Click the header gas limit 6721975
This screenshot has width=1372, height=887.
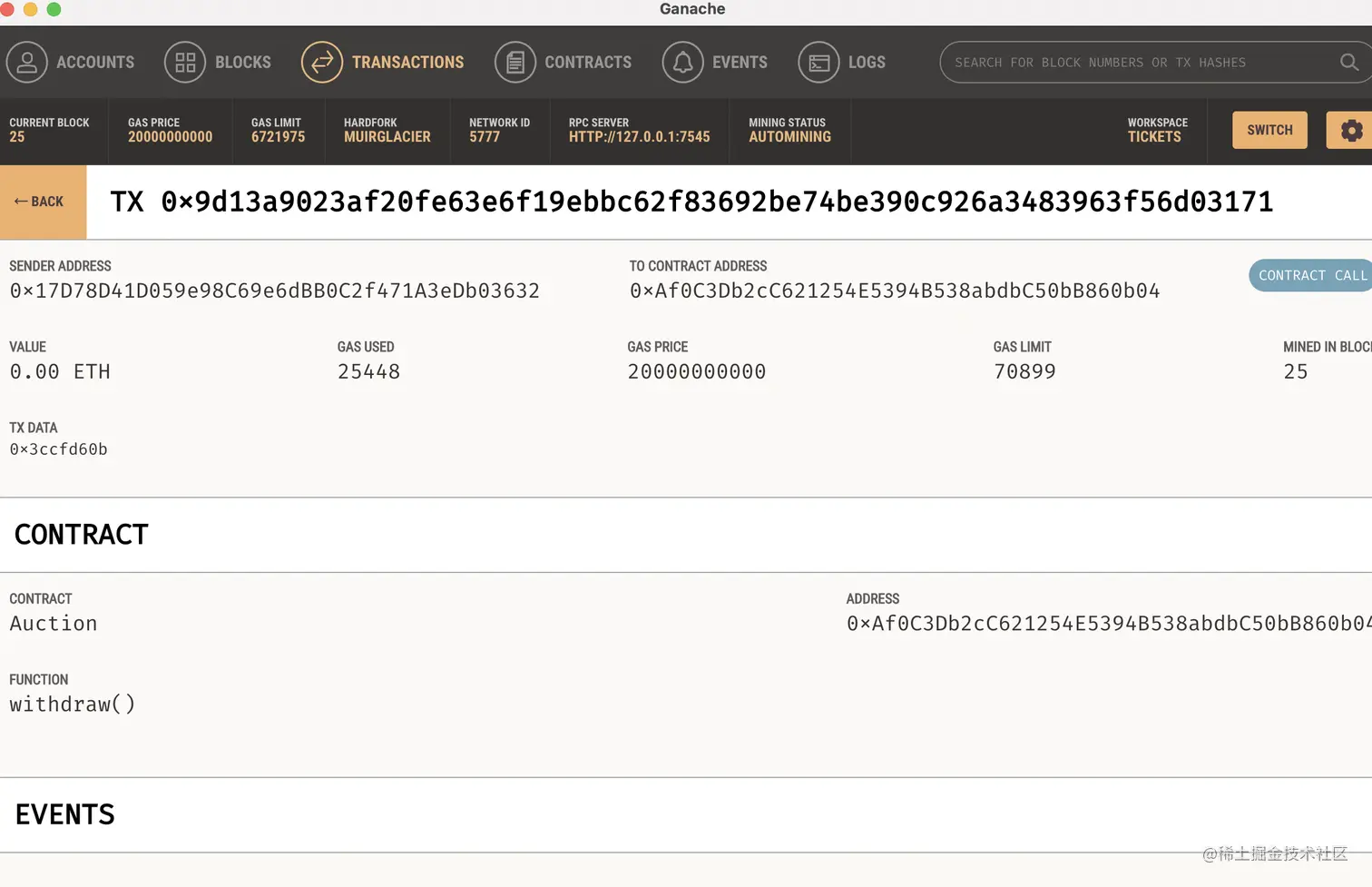point(279,137)
